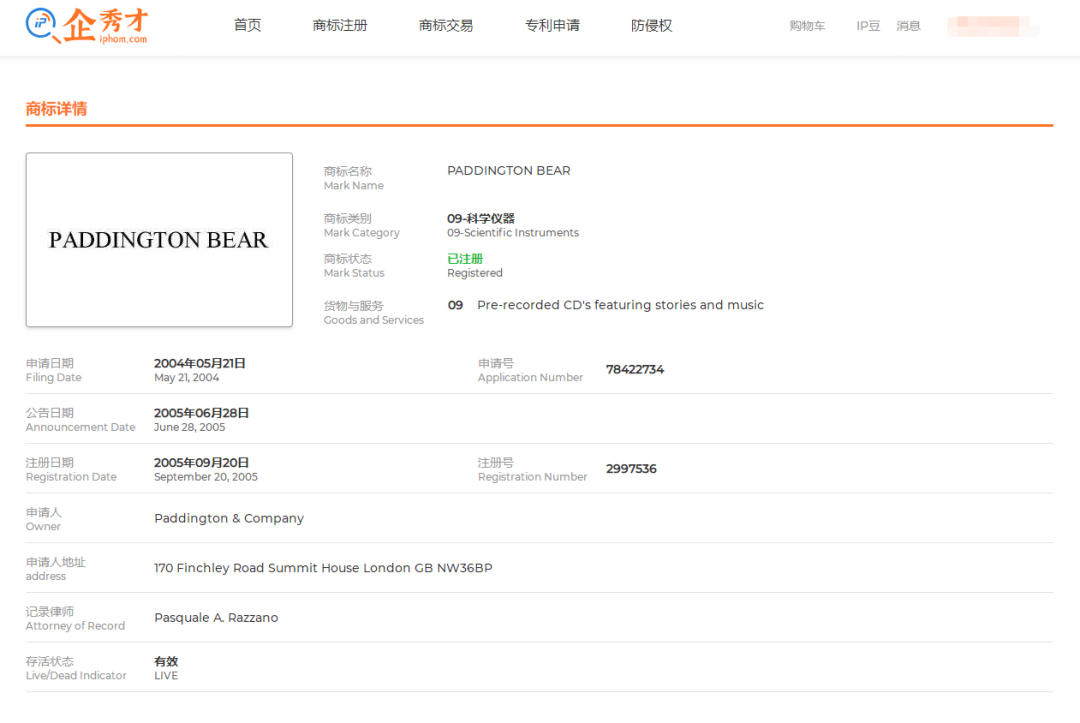
Task: Open the 商标交易 menu item
Action: click(x=446, y=25)
